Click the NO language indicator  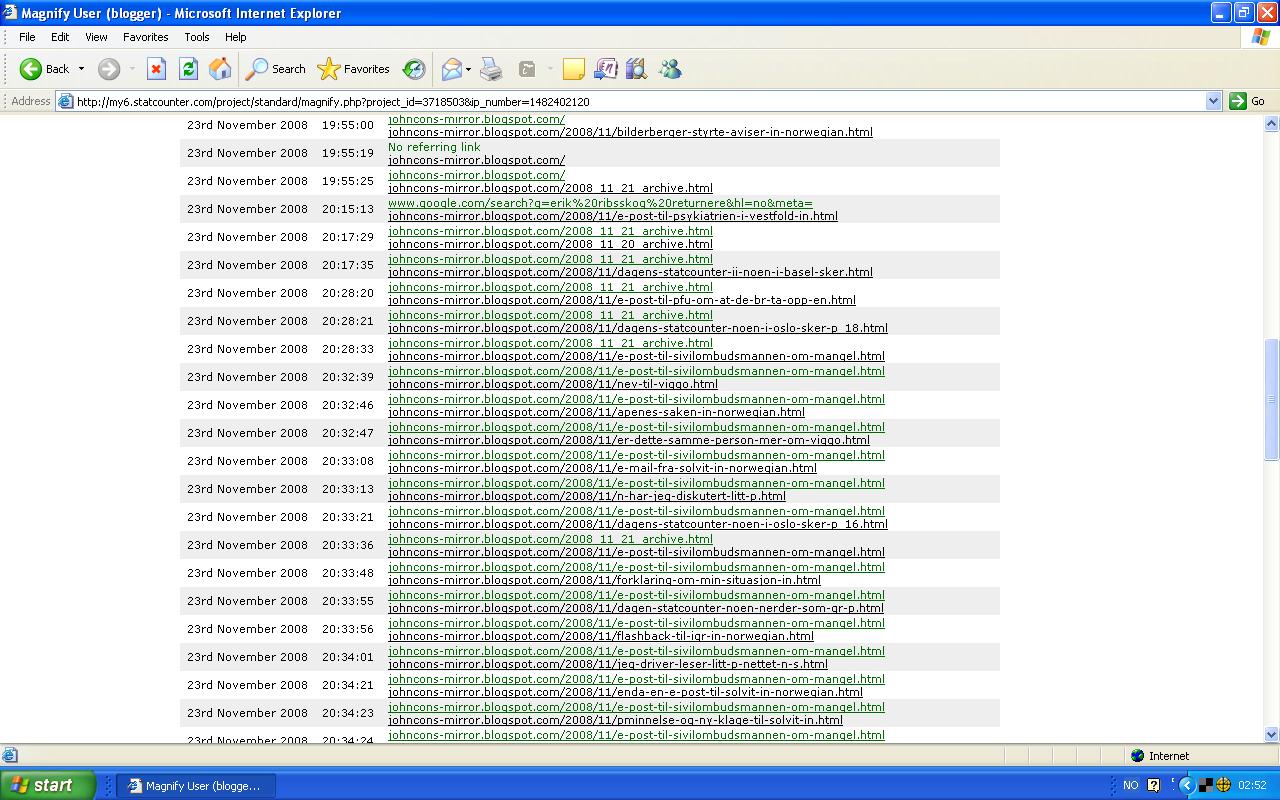(1130, 785)
